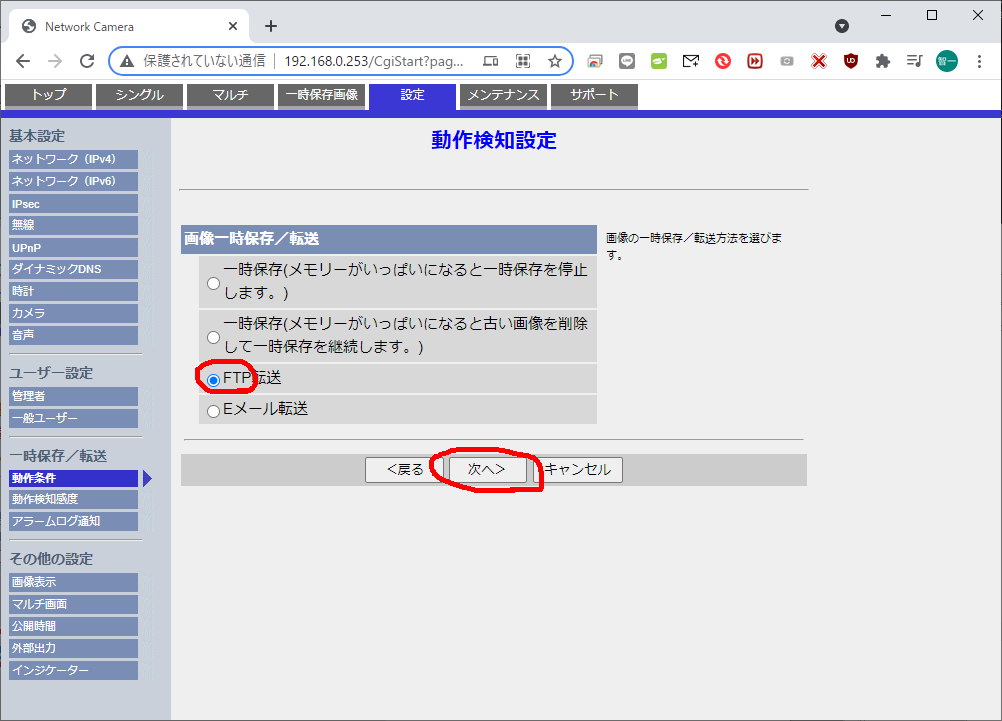Image resolution: width=1002 pixels, height=721 pixels.
Task: Select the FTP転送 radio button
Action: [213, 380]
